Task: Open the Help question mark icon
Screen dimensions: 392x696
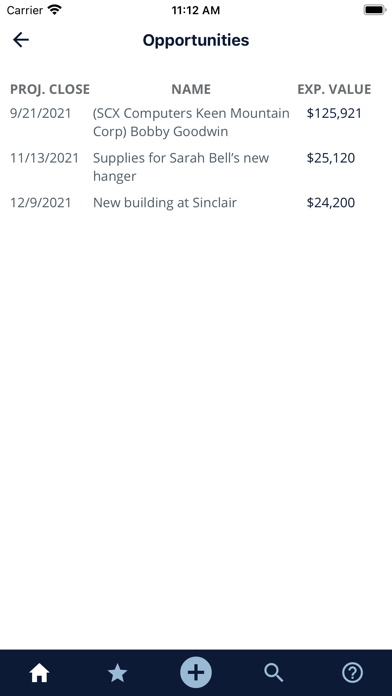Action: pos(352,673)
